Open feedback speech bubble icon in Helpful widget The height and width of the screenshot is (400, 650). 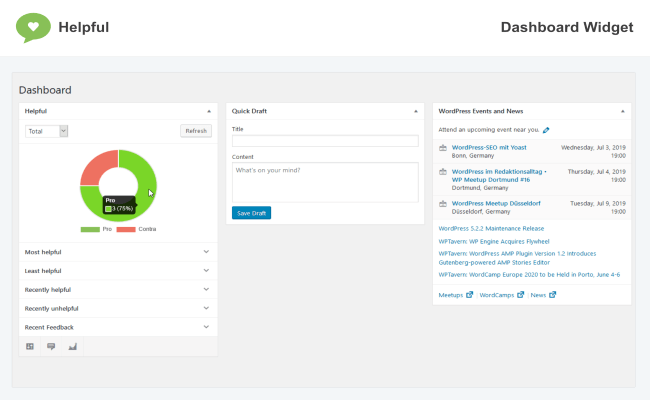pyautogui.click(x=51, y=346)
